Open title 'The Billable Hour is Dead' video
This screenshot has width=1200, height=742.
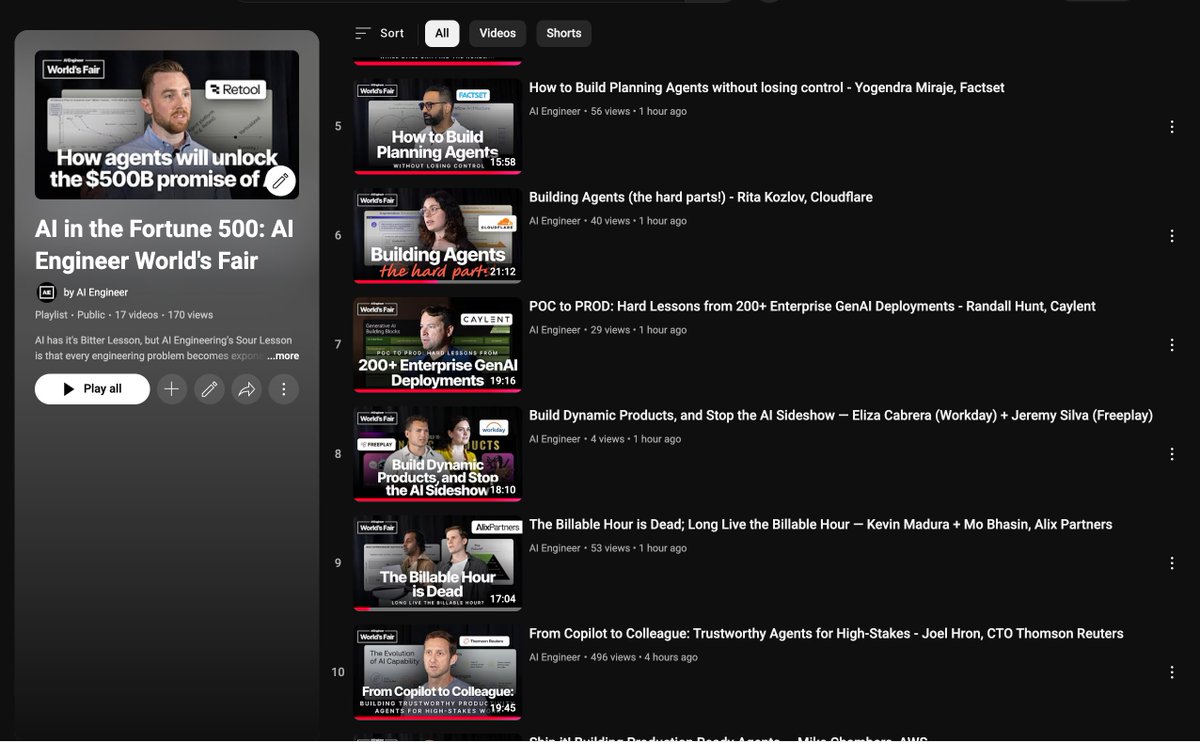(821, 524)
